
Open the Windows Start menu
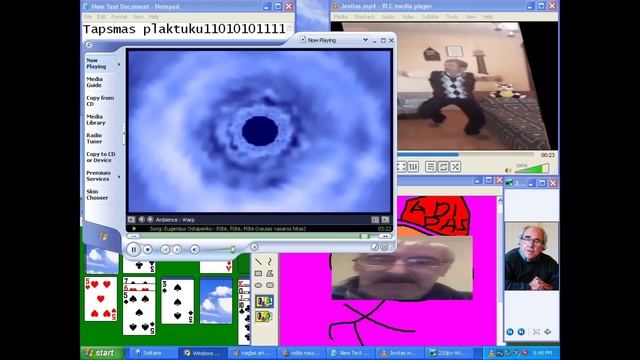point(102,353)
